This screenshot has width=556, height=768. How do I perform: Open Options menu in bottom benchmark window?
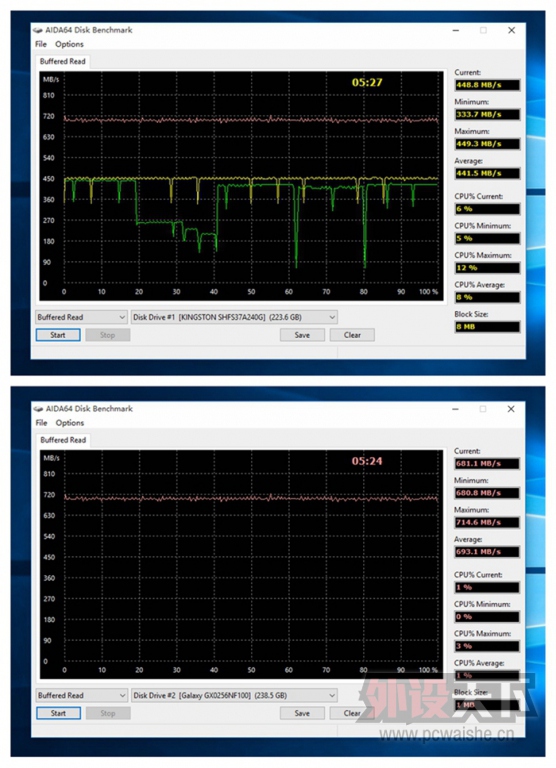coord(70,423)
